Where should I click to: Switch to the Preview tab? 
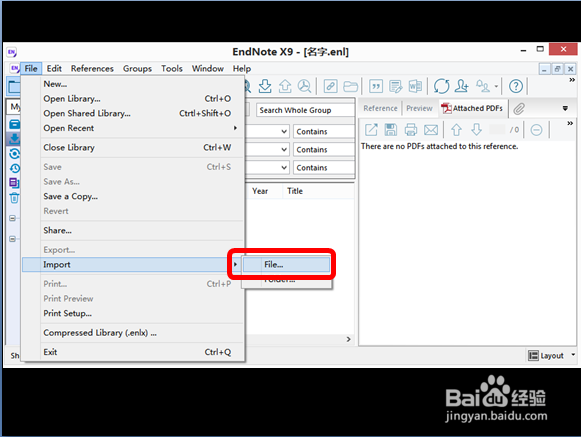pos(419,108)
